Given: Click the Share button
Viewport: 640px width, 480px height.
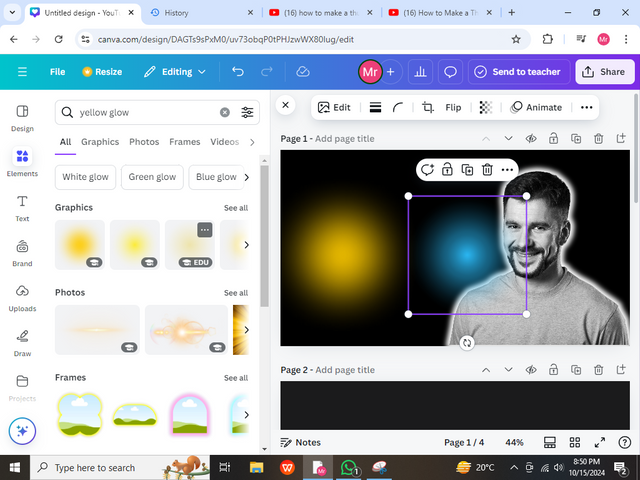Looking at the screenshot, I should (605, 72).
